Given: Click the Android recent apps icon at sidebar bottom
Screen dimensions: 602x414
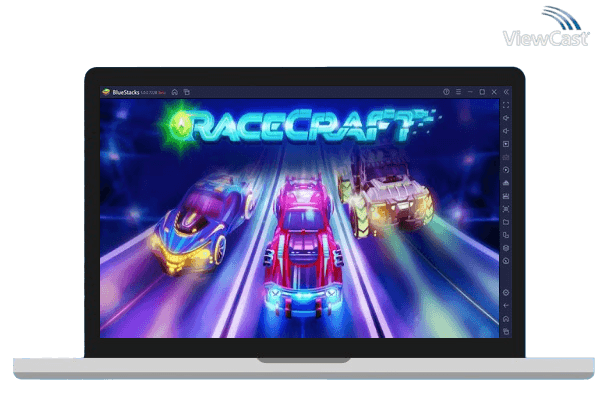Looking at the screenshot, I should pyautogui.click(x=506, y=332).
